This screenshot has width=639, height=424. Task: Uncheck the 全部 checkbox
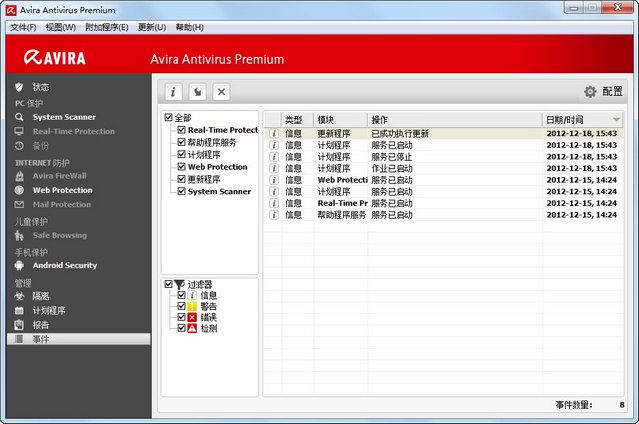[x=169, y=118]
